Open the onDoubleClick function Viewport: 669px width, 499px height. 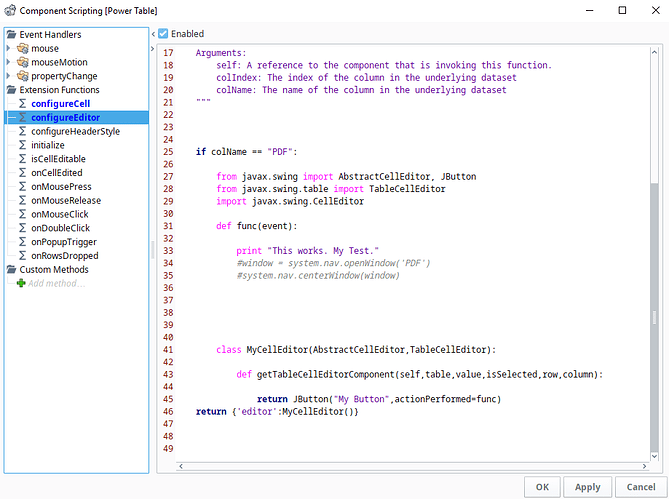tap(61, 228)
